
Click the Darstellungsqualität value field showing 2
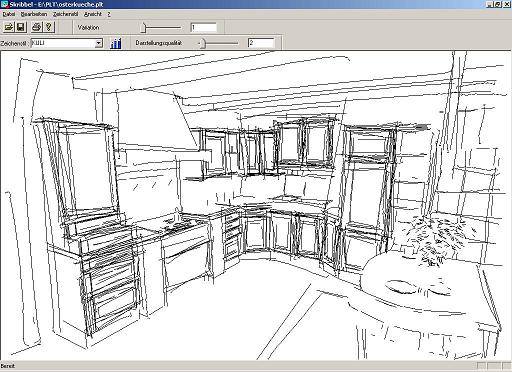click(261, 43)
